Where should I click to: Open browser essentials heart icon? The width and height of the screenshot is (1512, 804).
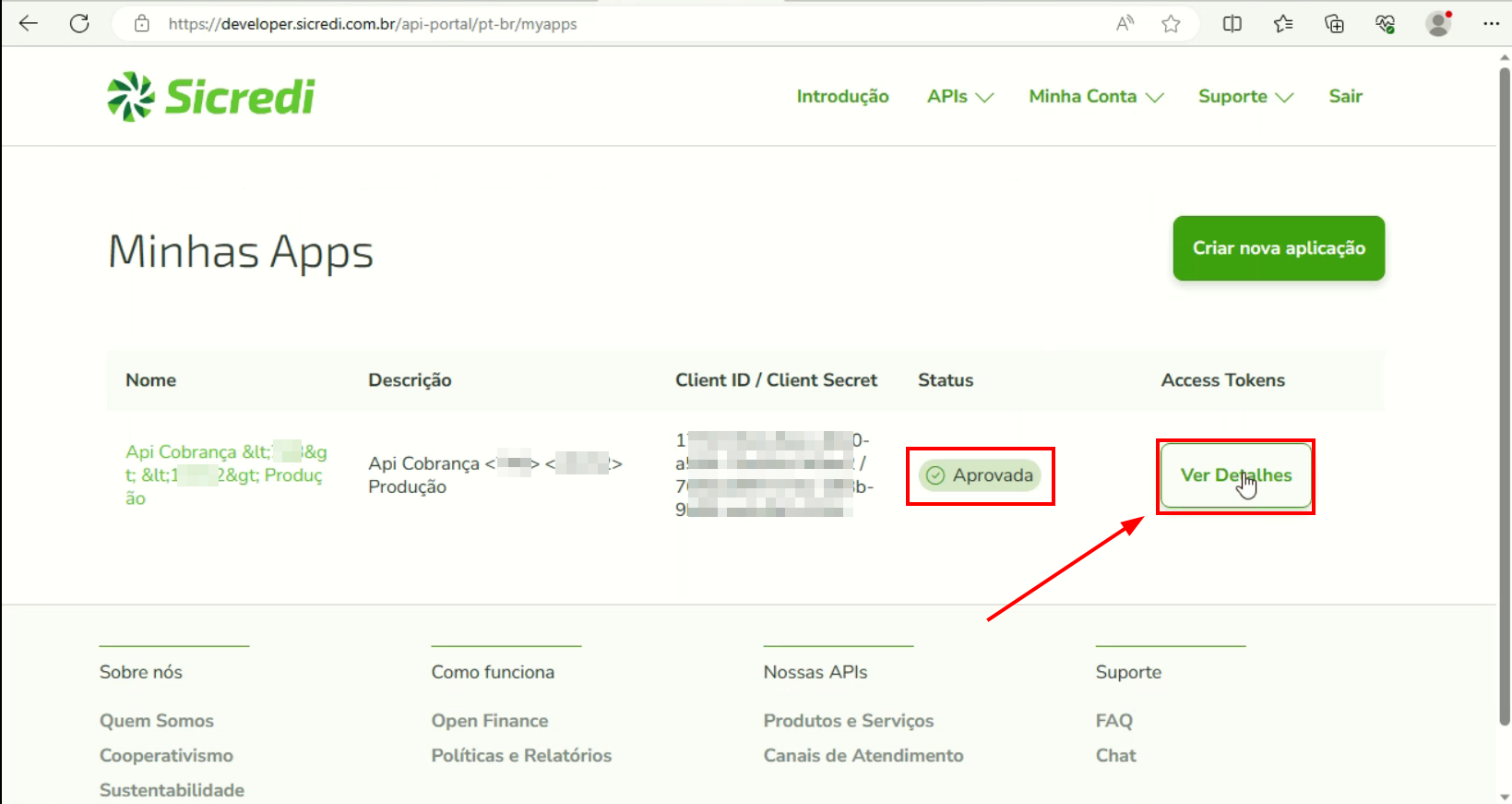[1385, 24]
